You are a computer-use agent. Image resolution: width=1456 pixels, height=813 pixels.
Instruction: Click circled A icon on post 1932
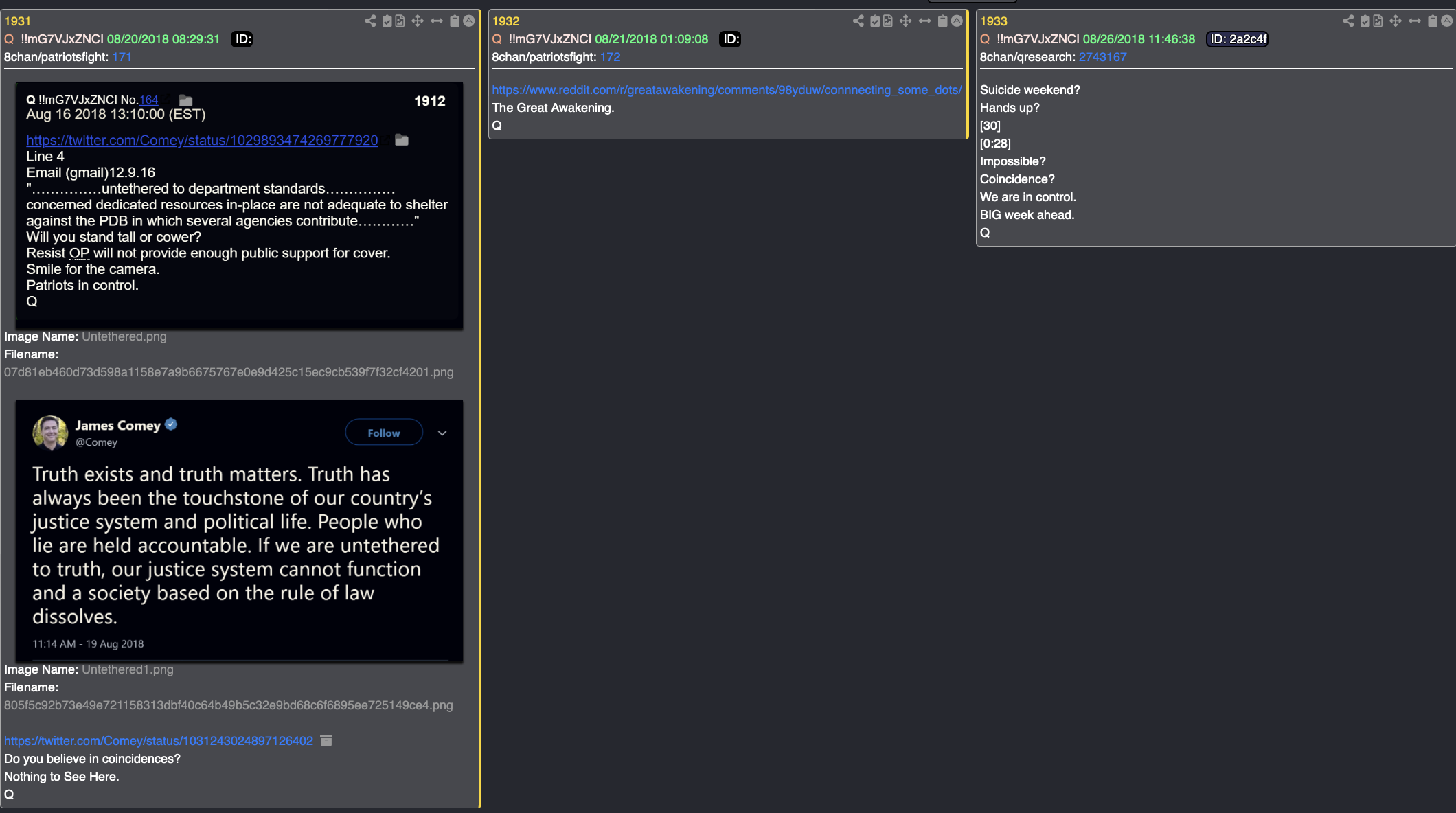[x=957, y=21]
